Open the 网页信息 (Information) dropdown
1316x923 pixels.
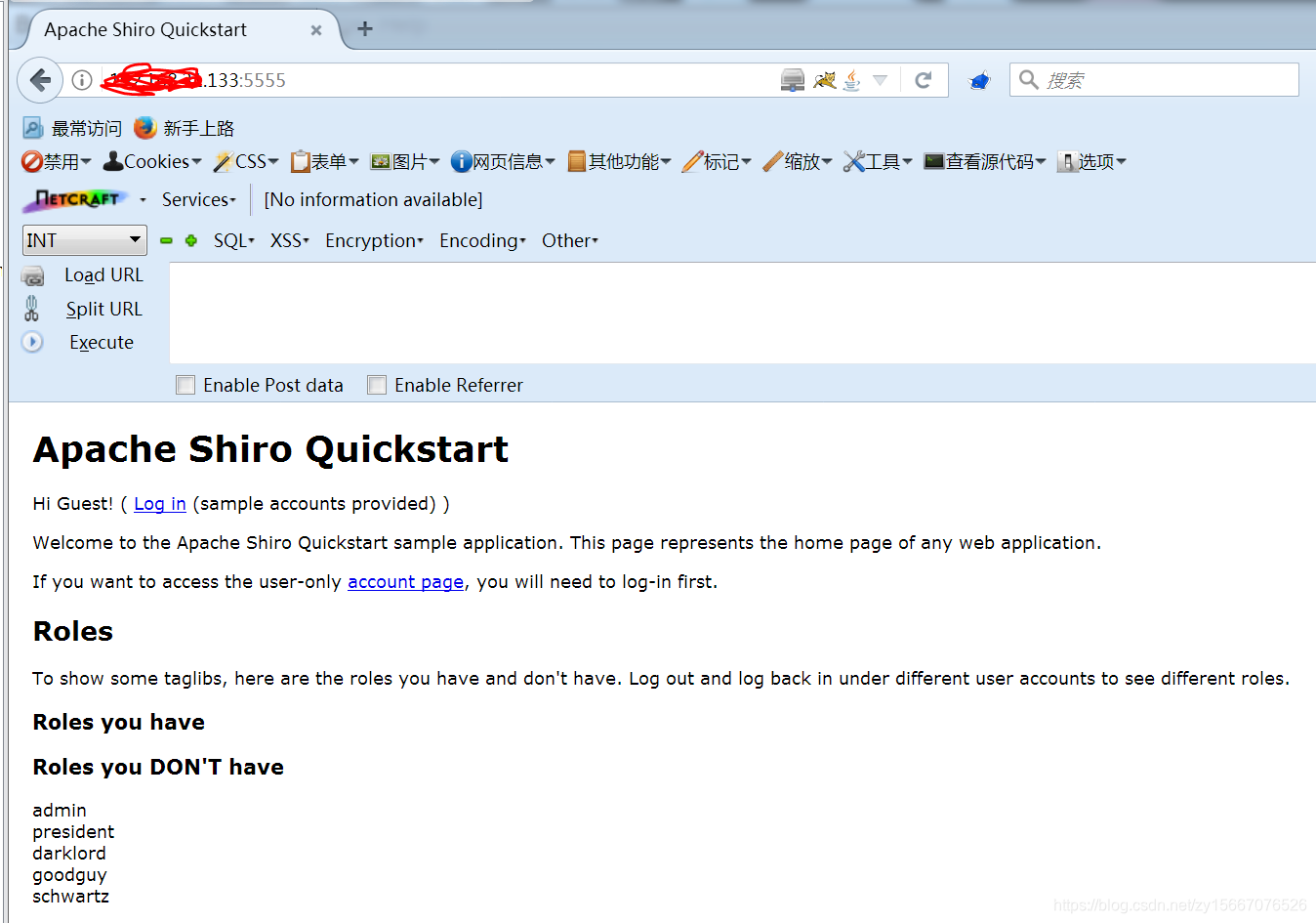coord(503,162)
